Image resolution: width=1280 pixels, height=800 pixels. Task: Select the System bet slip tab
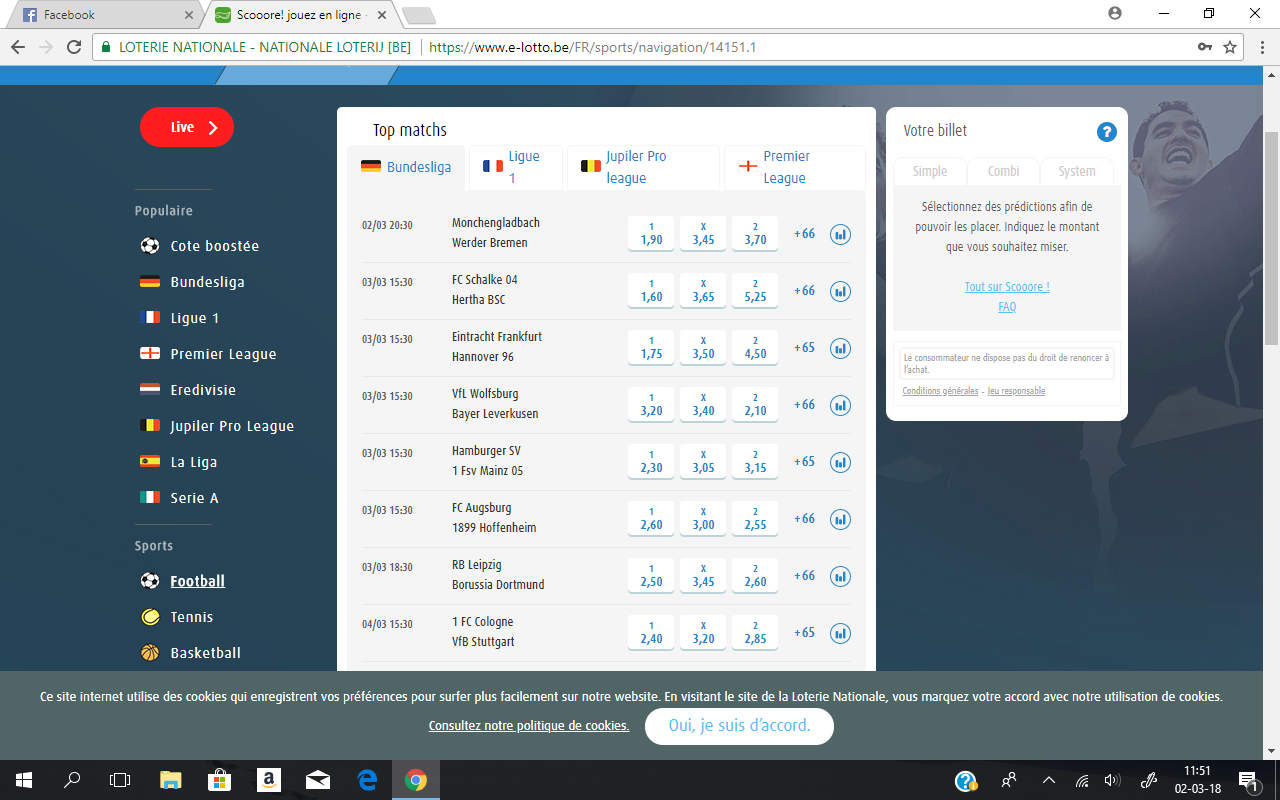coord(1077,171)
